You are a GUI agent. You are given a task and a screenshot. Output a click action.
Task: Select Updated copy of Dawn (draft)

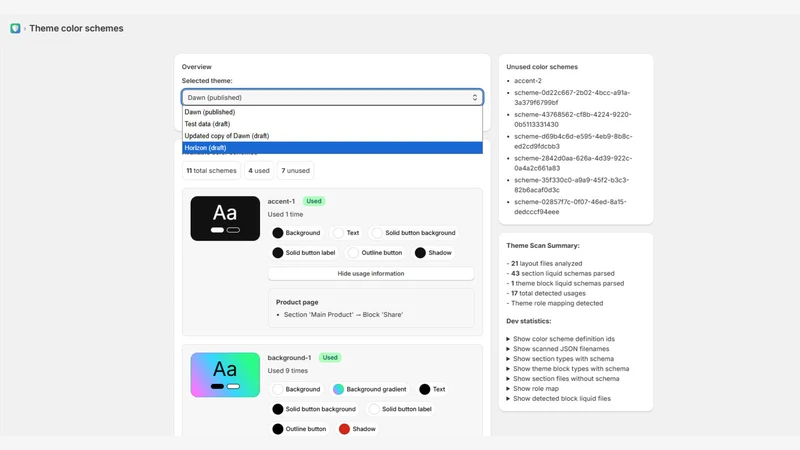(332, 136)
